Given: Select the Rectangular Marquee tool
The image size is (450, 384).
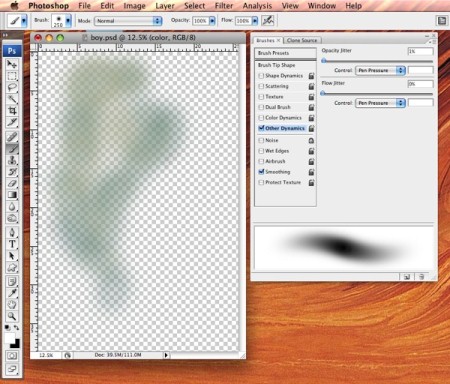Looking at the screenshot, I should pyautogui.click(x=12, y=76).
